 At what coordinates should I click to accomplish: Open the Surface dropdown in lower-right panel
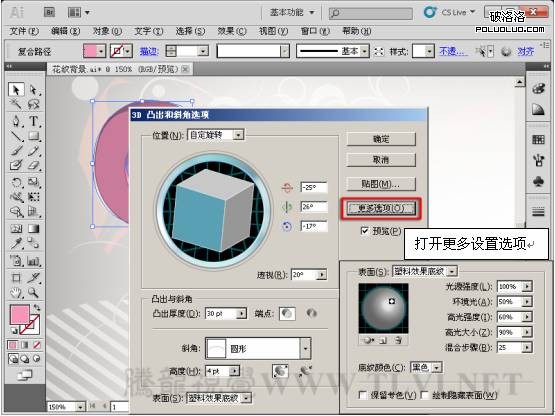click(x=452, y=272)
